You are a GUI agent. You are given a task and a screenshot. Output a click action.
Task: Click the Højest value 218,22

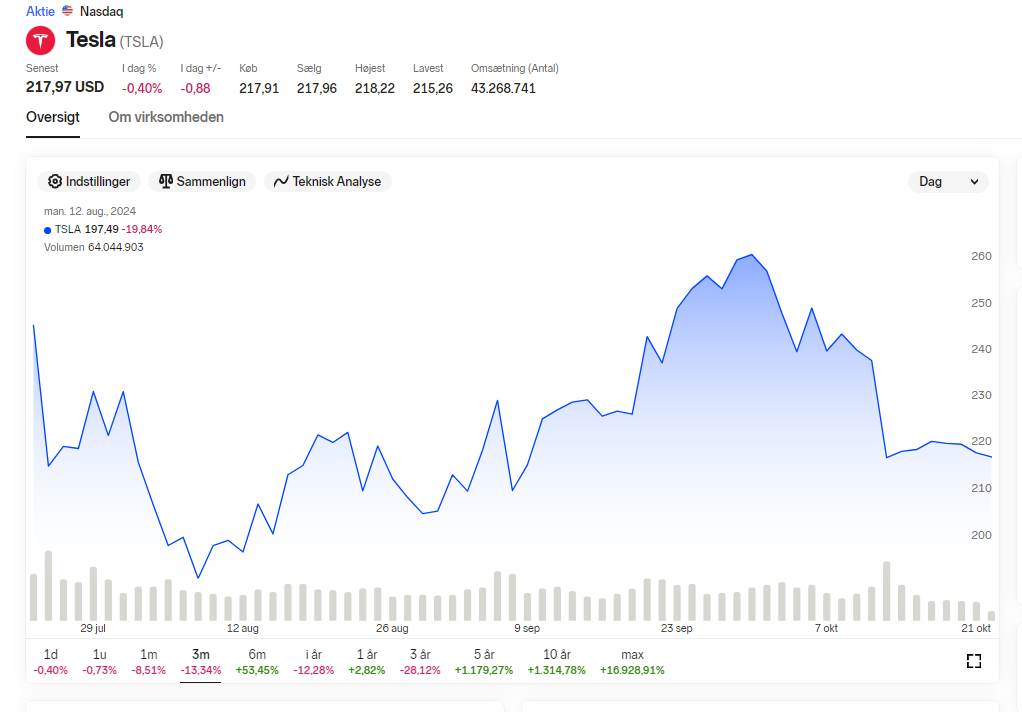pos(375,88)
